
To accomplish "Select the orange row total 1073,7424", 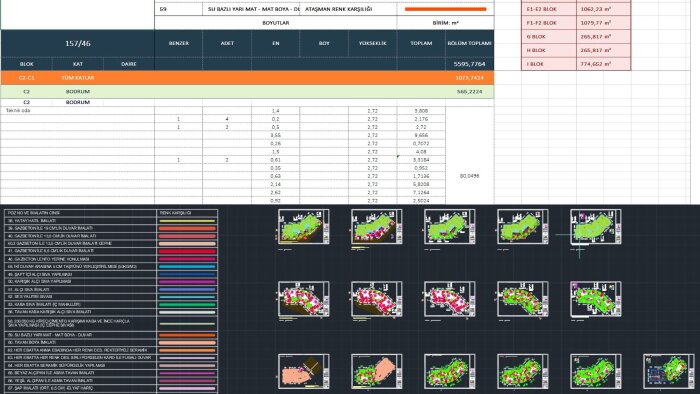I will (470, 78).
